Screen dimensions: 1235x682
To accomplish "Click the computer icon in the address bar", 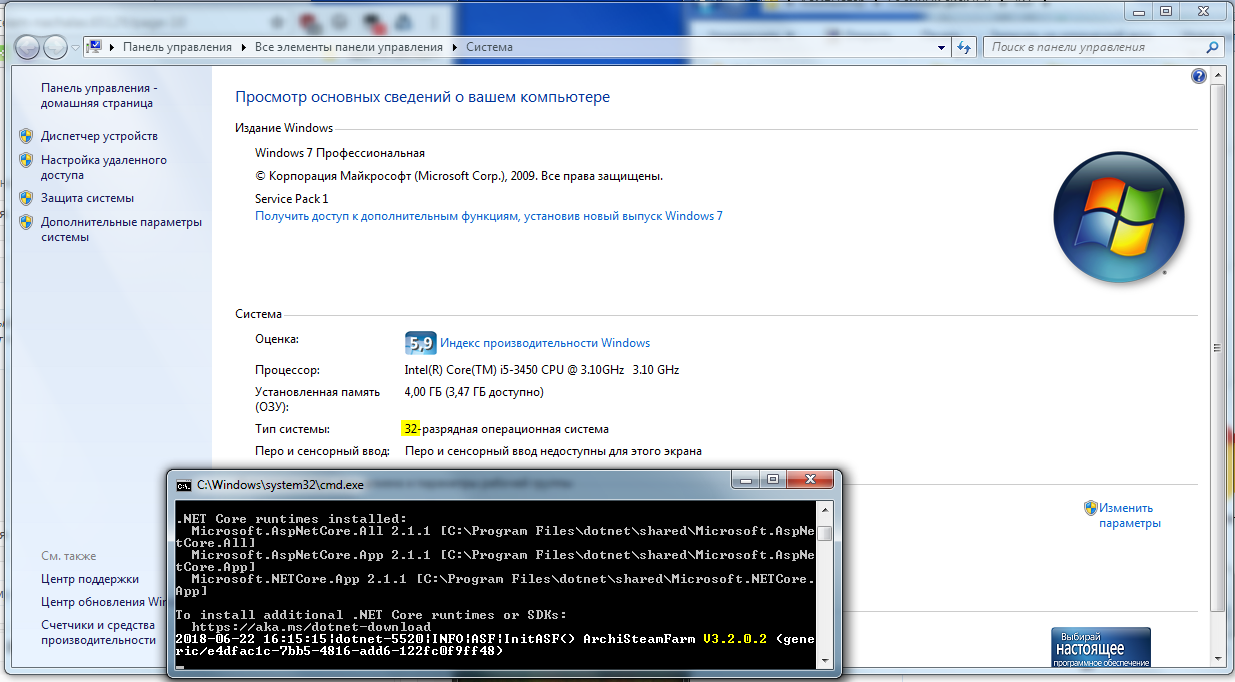I will (x=95, y=47).
